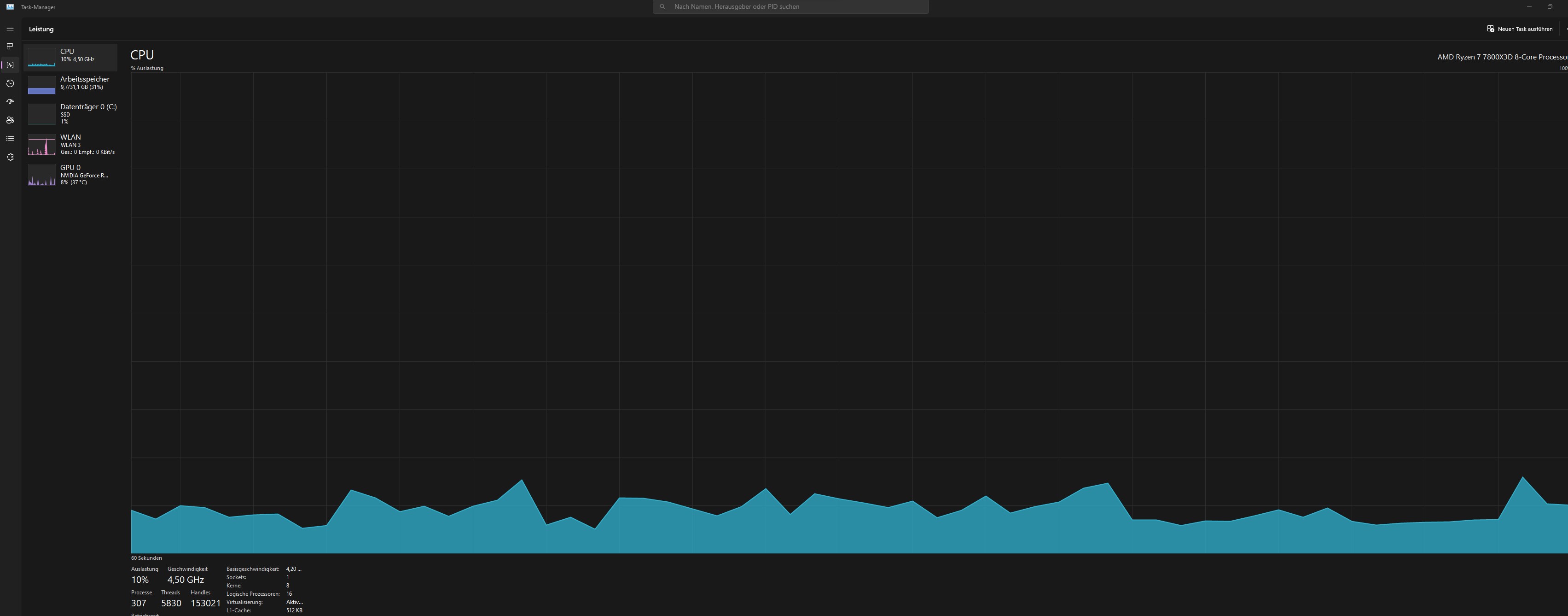The height and width of the screenshot is (616, 1568).
Task: Click the search field for names or PIDs
Action: 790,7
